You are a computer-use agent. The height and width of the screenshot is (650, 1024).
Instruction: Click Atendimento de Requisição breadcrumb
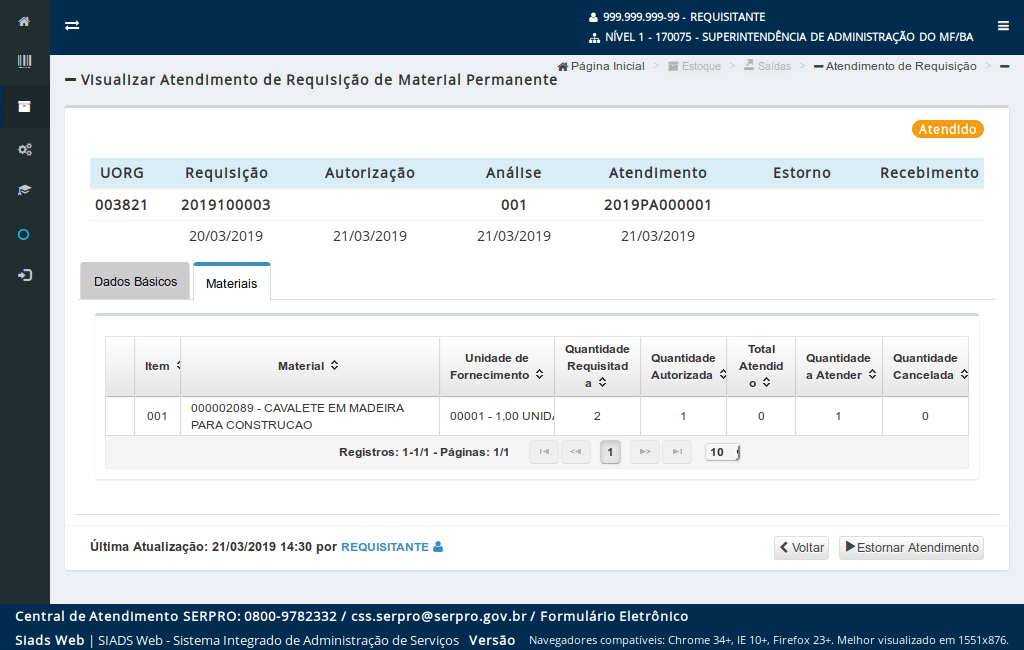[x=895, y=66]
